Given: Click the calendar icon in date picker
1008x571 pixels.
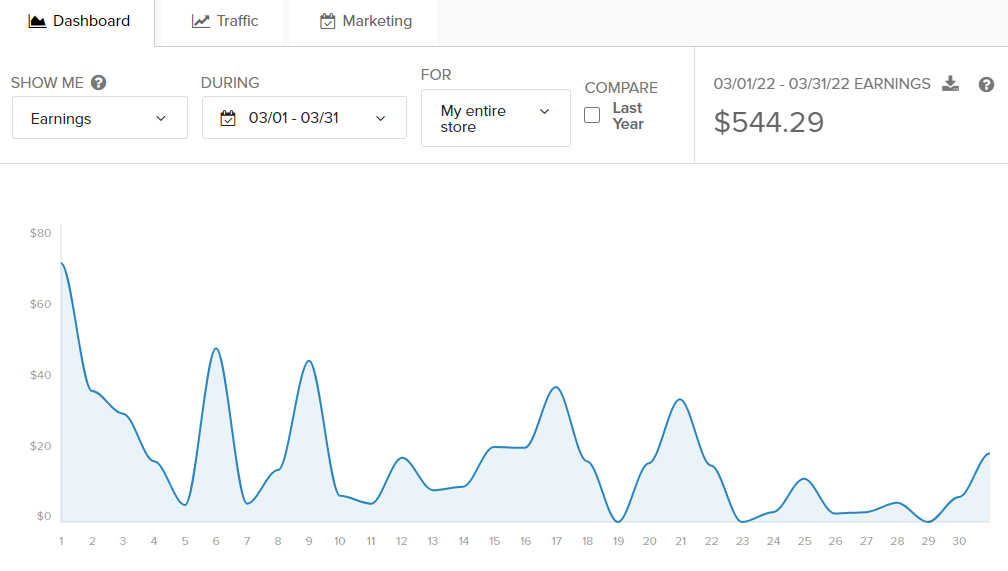Looking at the screenshot, I should pyautogui.click(x=228, y=118).
